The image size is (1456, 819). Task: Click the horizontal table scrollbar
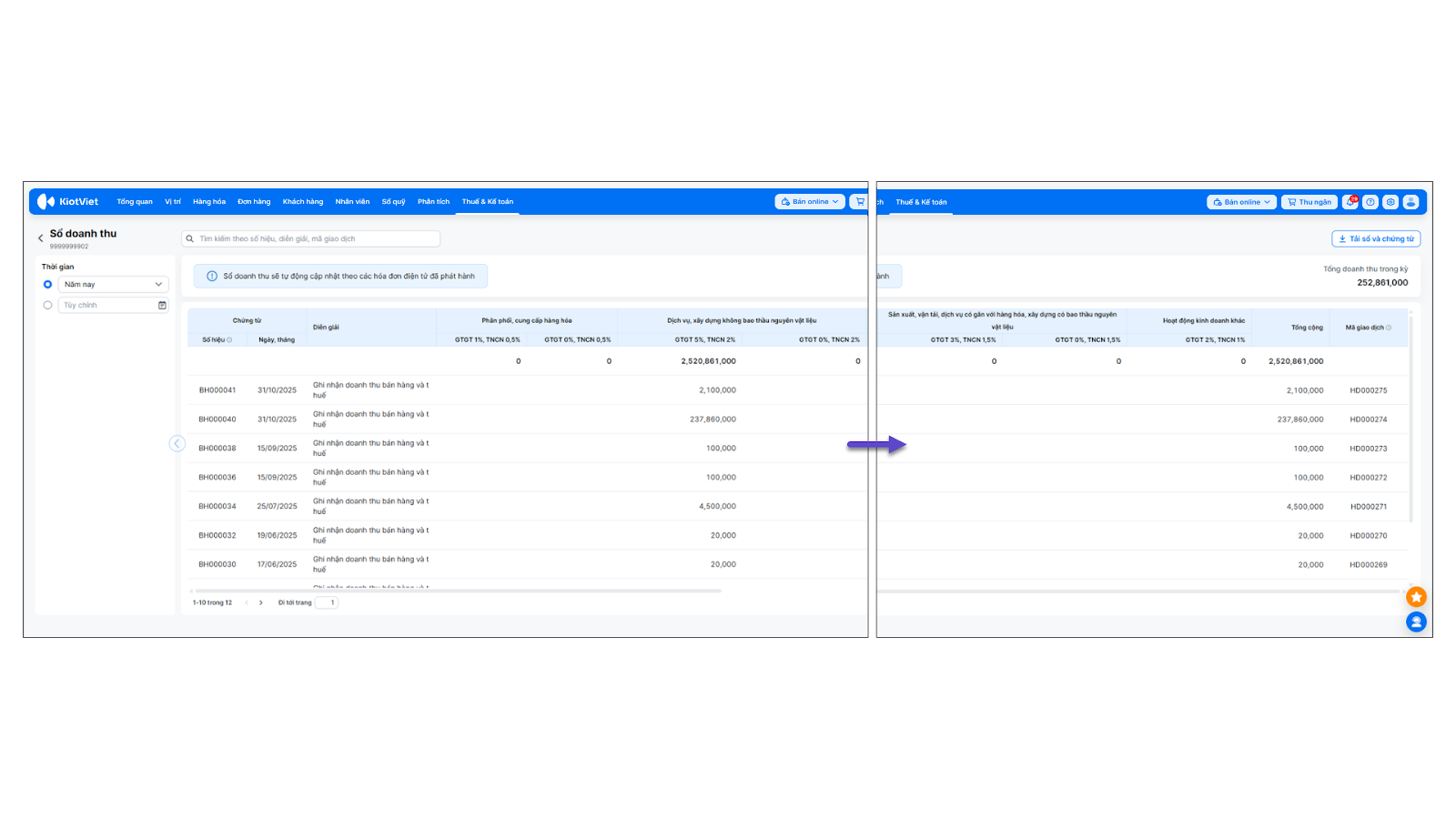[455, 591]
